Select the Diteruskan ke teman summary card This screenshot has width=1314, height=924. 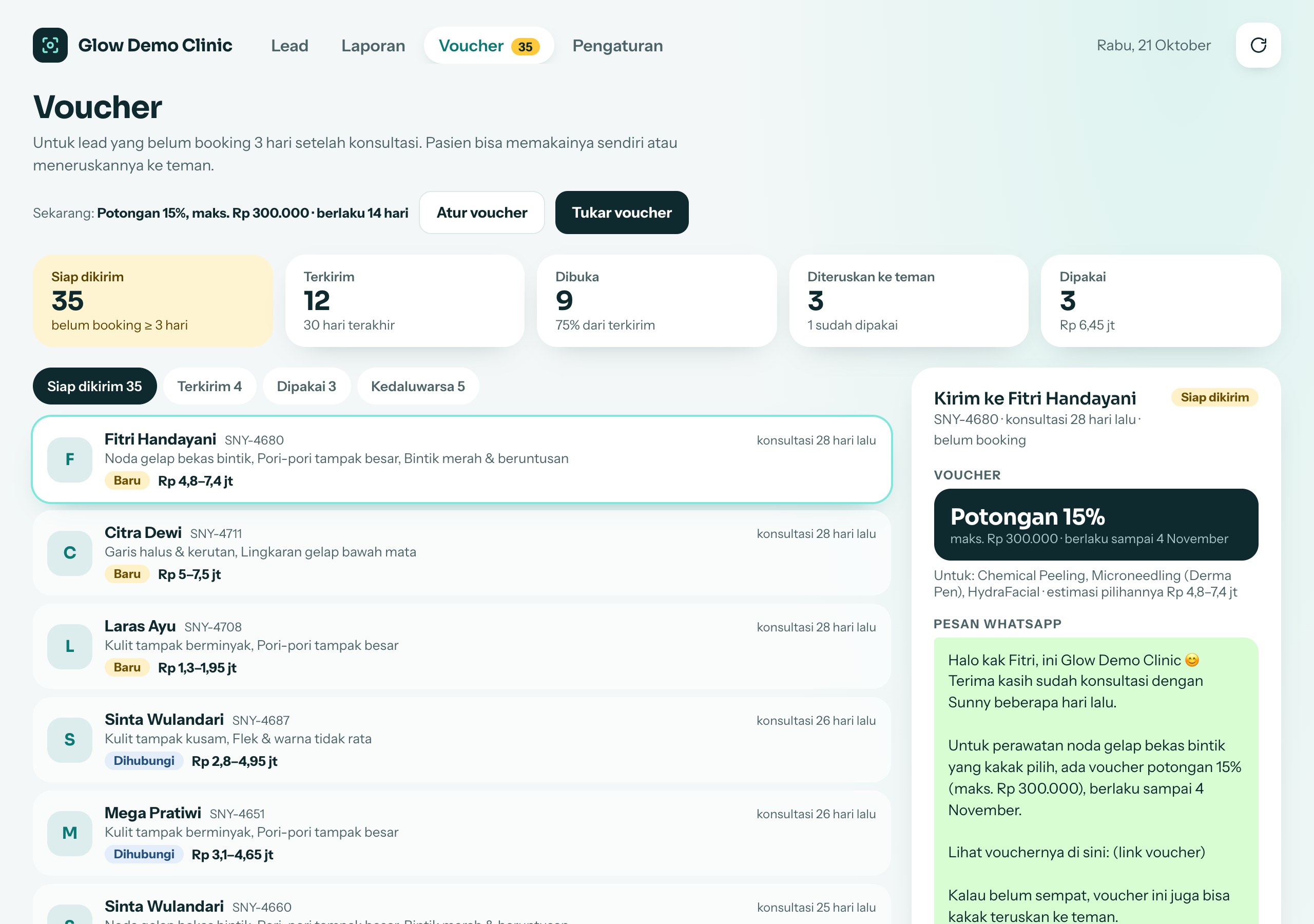pyautogui.click(x=908, y=301)
